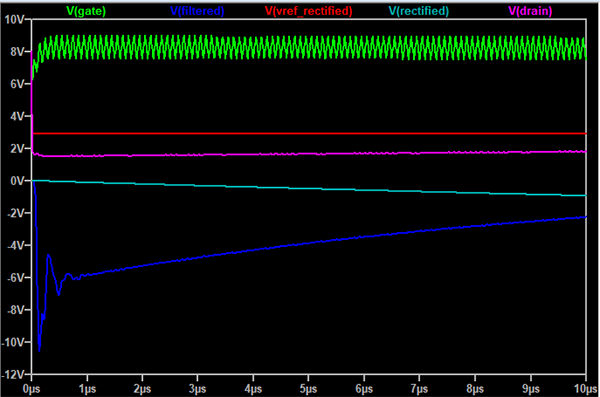Click the V(vref_rectified) label
This screenshot has height=397, width=600.
click(308, 11)
